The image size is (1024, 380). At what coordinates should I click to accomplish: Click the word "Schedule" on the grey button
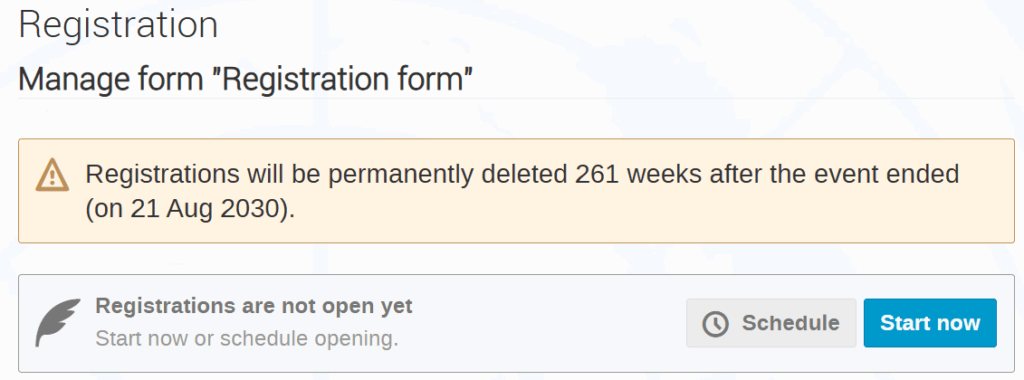[x=790, y=323]
